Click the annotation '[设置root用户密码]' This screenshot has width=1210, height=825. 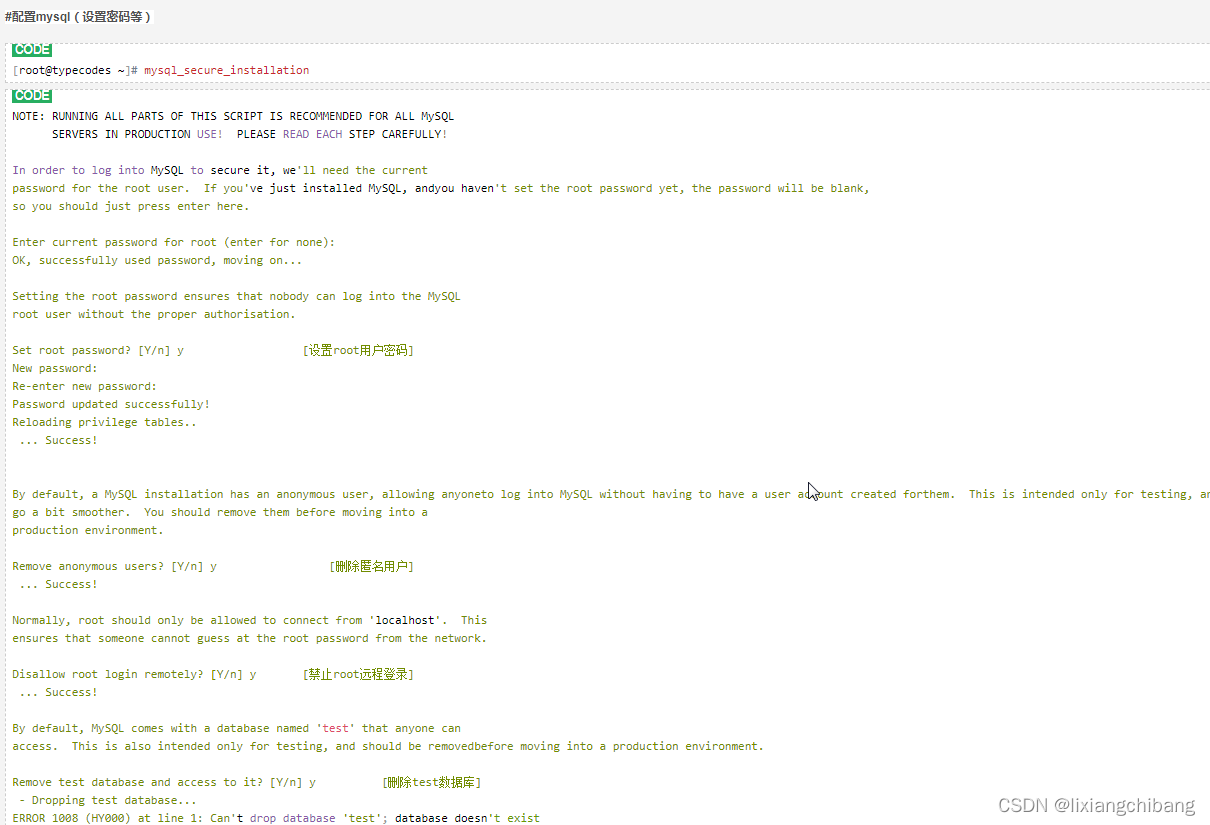click(358, 350)
